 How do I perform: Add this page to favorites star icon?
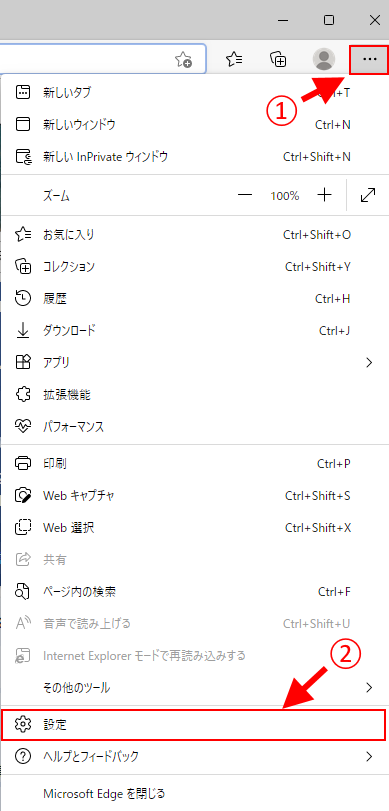tap(184, 60)
